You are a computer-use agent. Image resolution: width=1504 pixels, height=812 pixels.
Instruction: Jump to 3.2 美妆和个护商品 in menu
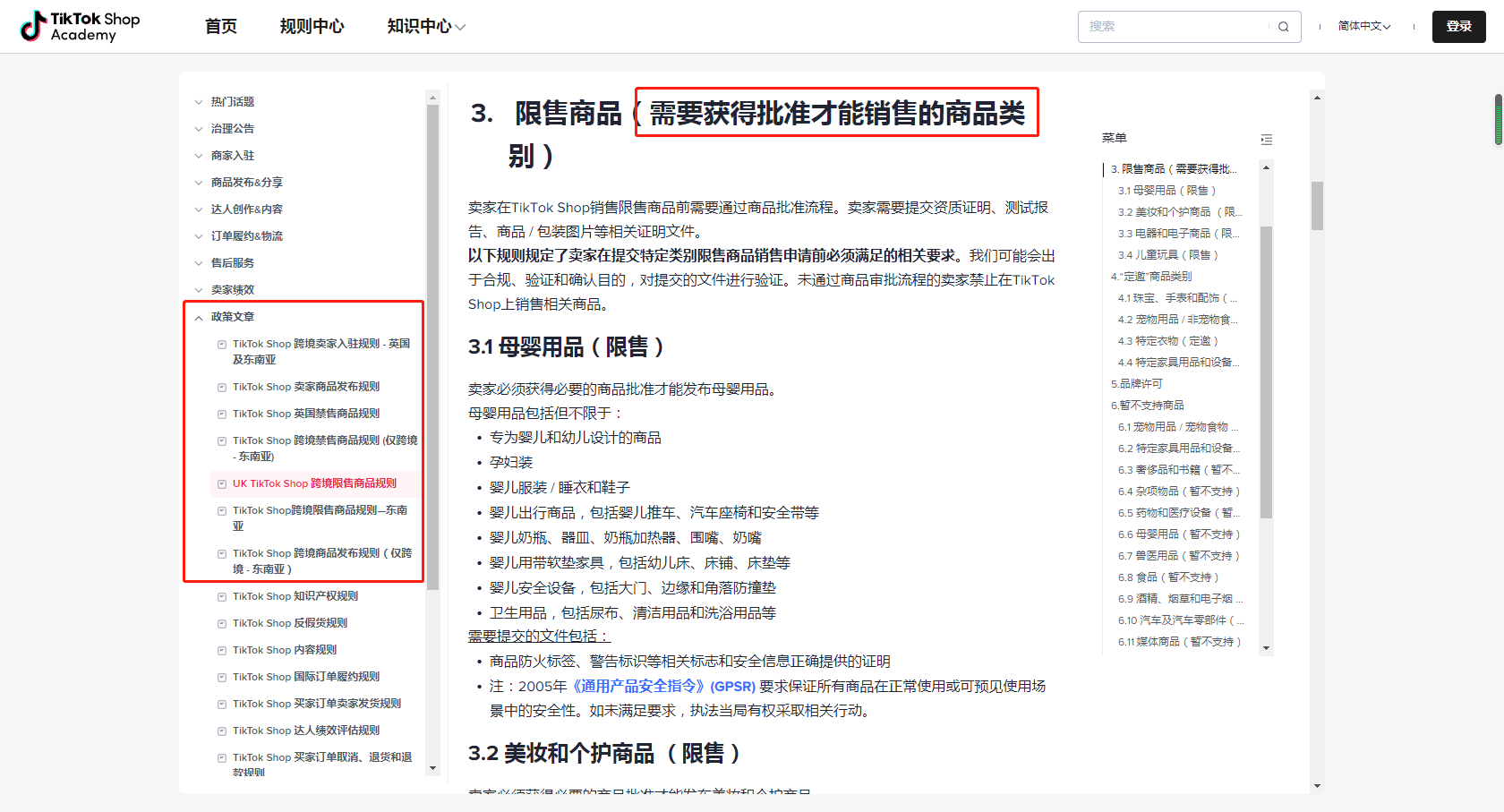tap(1180, 212)
